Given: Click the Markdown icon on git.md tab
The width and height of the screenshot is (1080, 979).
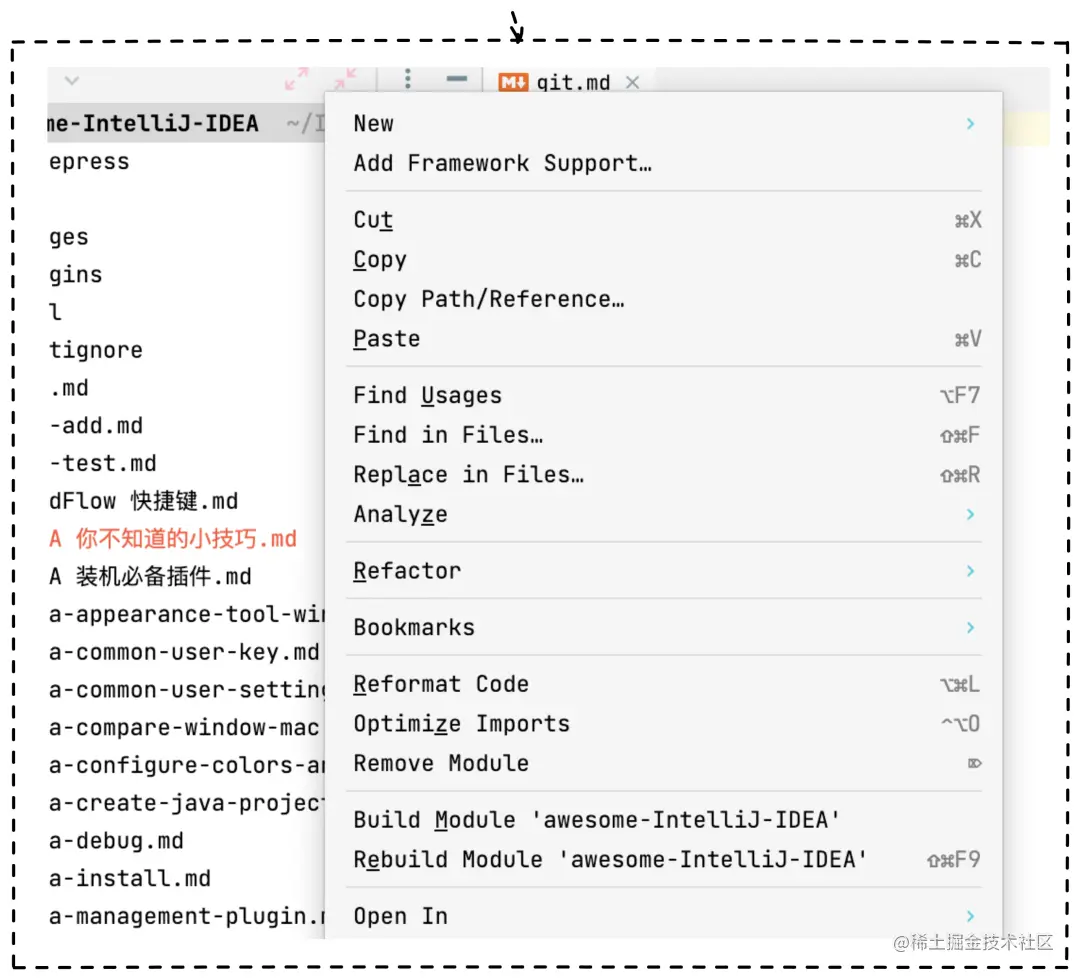Looking at the screenshot, I should [513, 83].
